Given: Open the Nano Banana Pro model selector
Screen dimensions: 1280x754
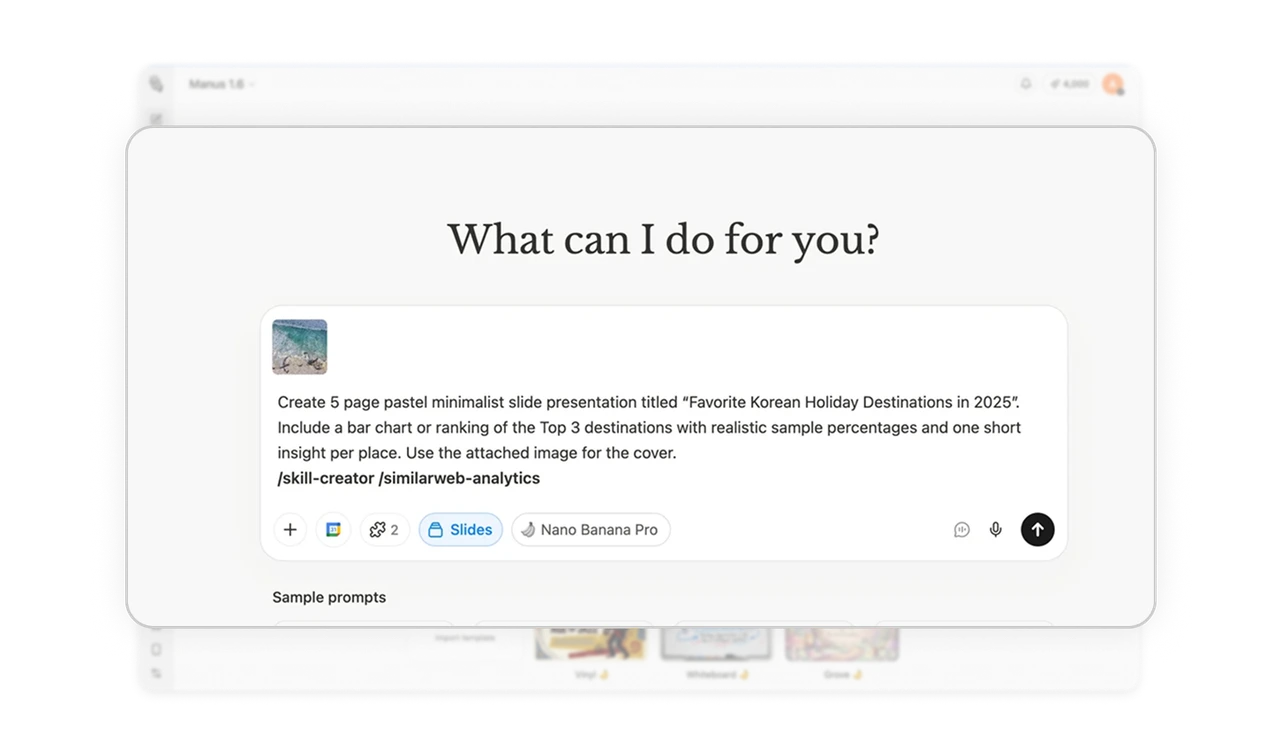Looking at the screenshot, I should click(591, 530).
